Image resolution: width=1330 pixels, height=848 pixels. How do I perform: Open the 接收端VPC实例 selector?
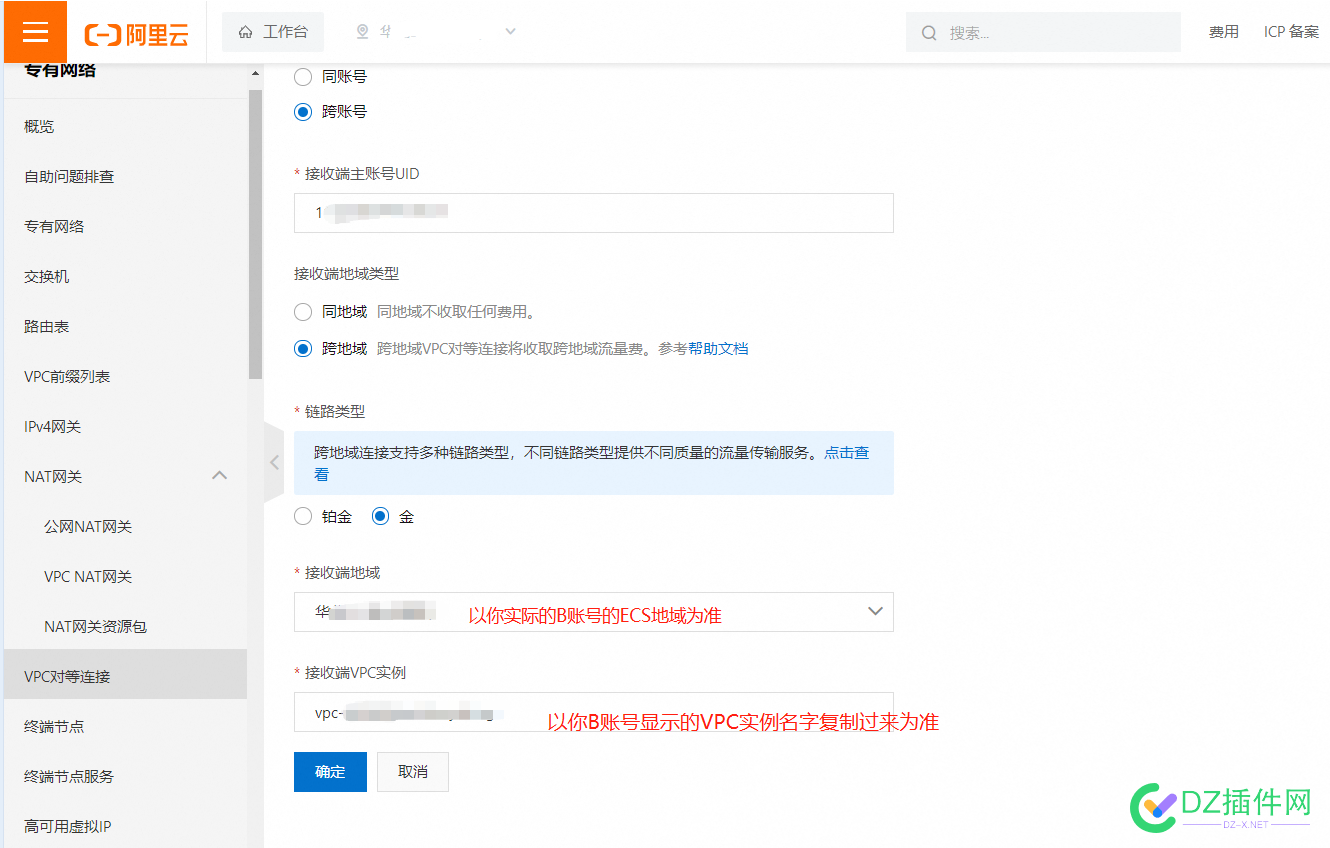pyautogui.click(x=593, y=711)
